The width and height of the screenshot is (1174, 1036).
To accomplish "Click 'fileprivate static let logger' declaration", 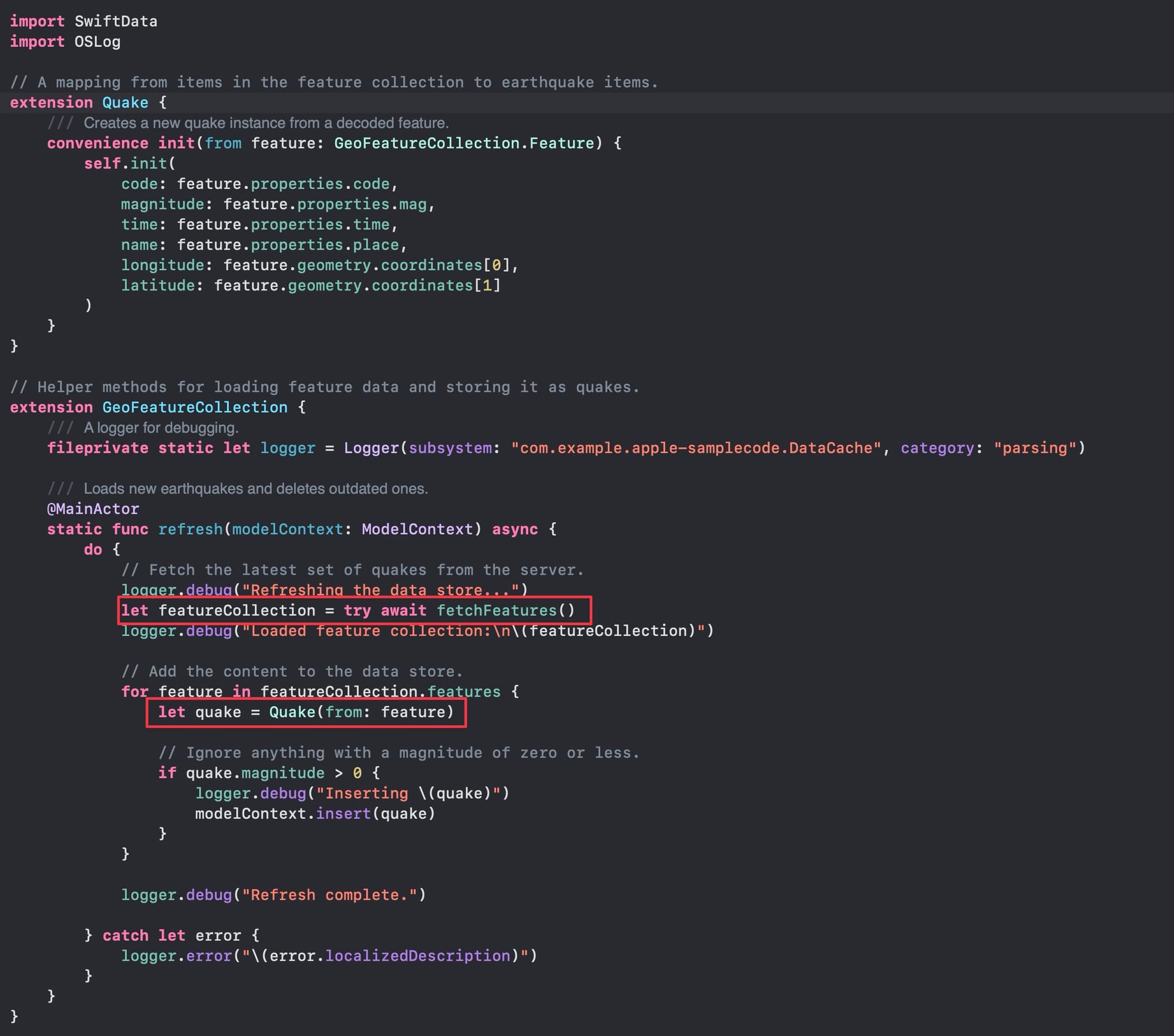I will coord(181,448).
